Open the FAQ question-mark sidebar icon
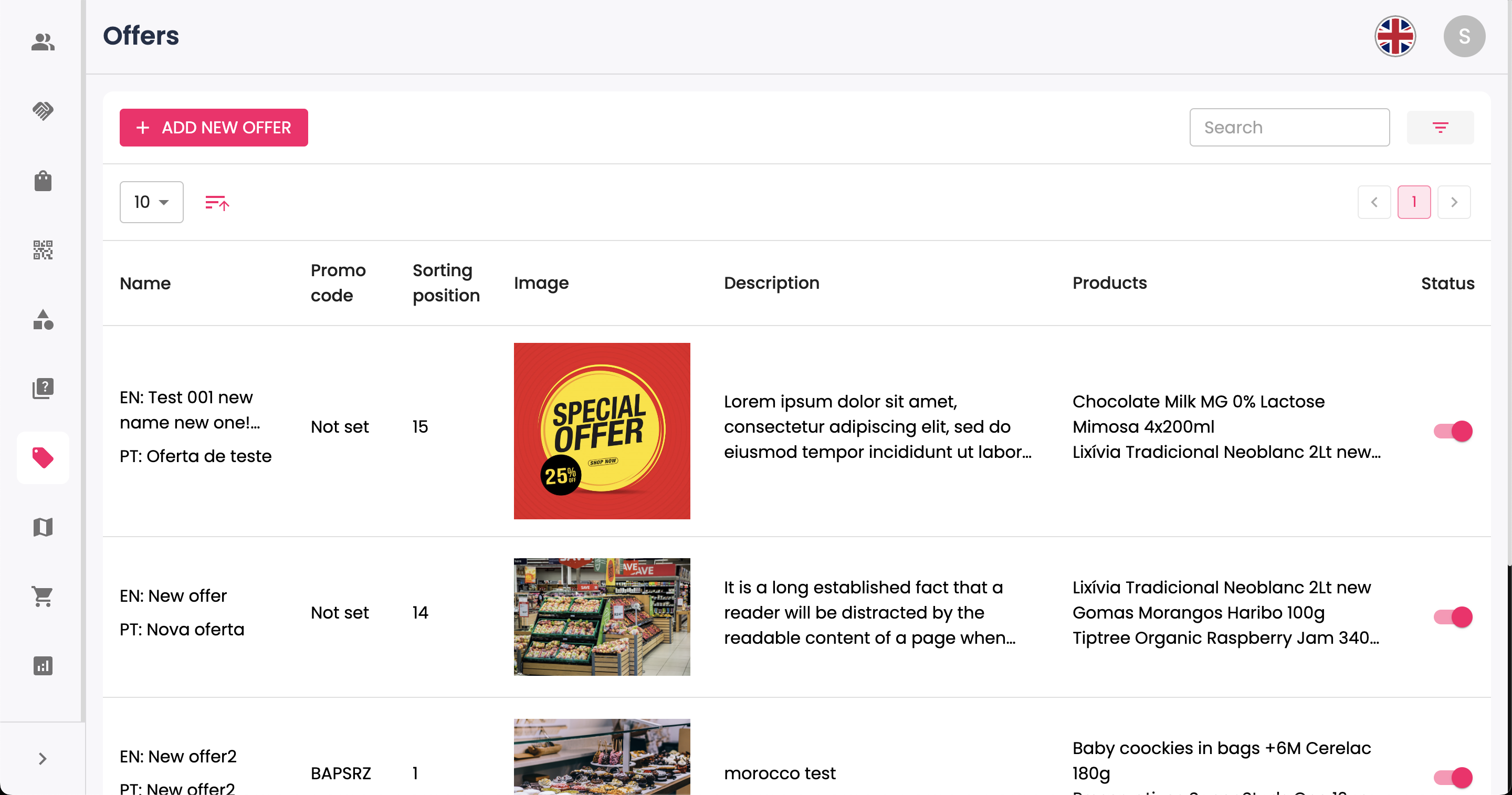Image resolution: width=1512 pixels, height=795 pixels. point(43,389)
